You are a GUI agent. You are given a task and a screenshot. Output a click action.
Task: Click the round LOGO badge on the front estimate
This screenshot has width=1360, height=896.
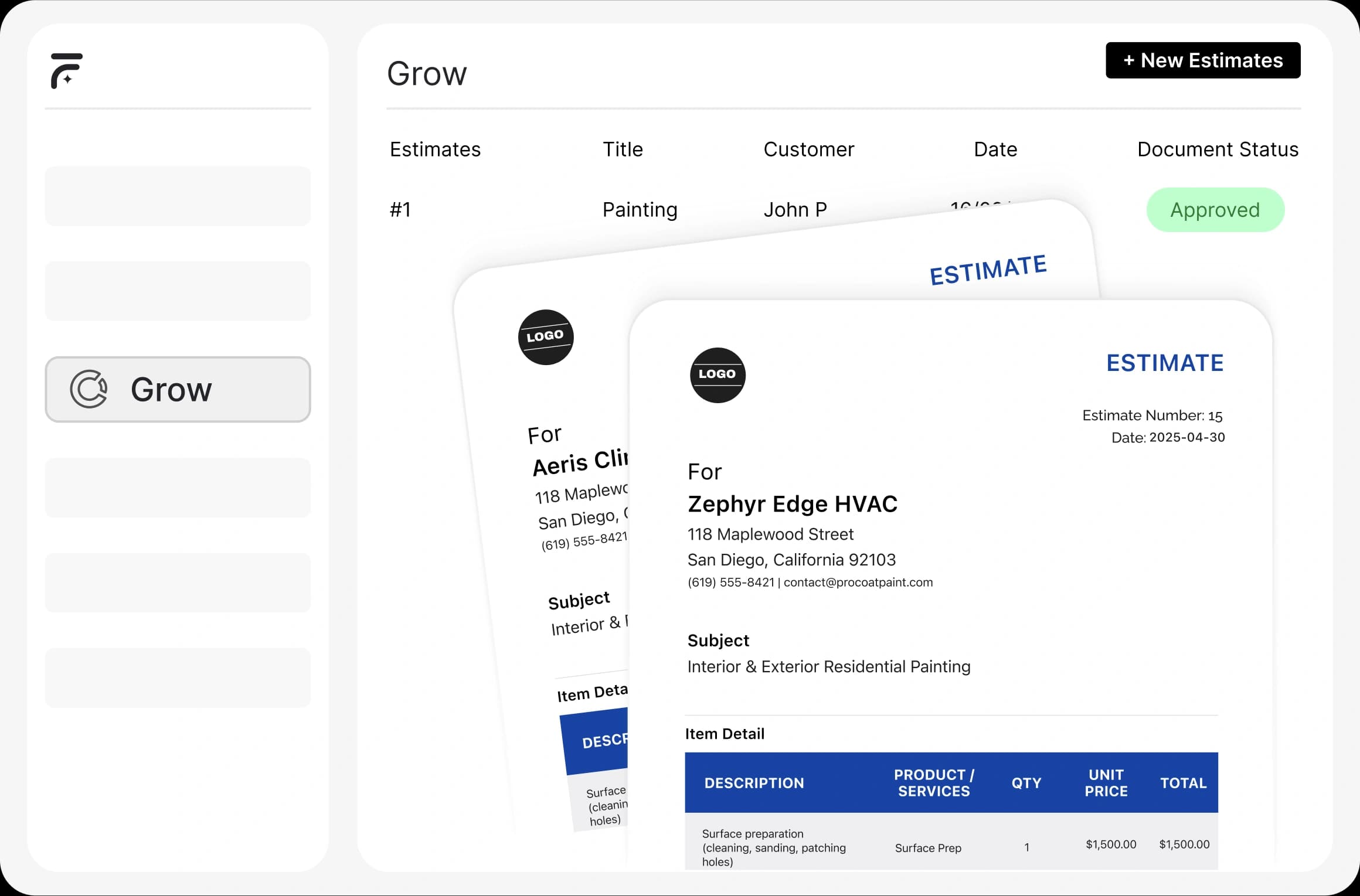pyautogui.click(x=718, y=375)
